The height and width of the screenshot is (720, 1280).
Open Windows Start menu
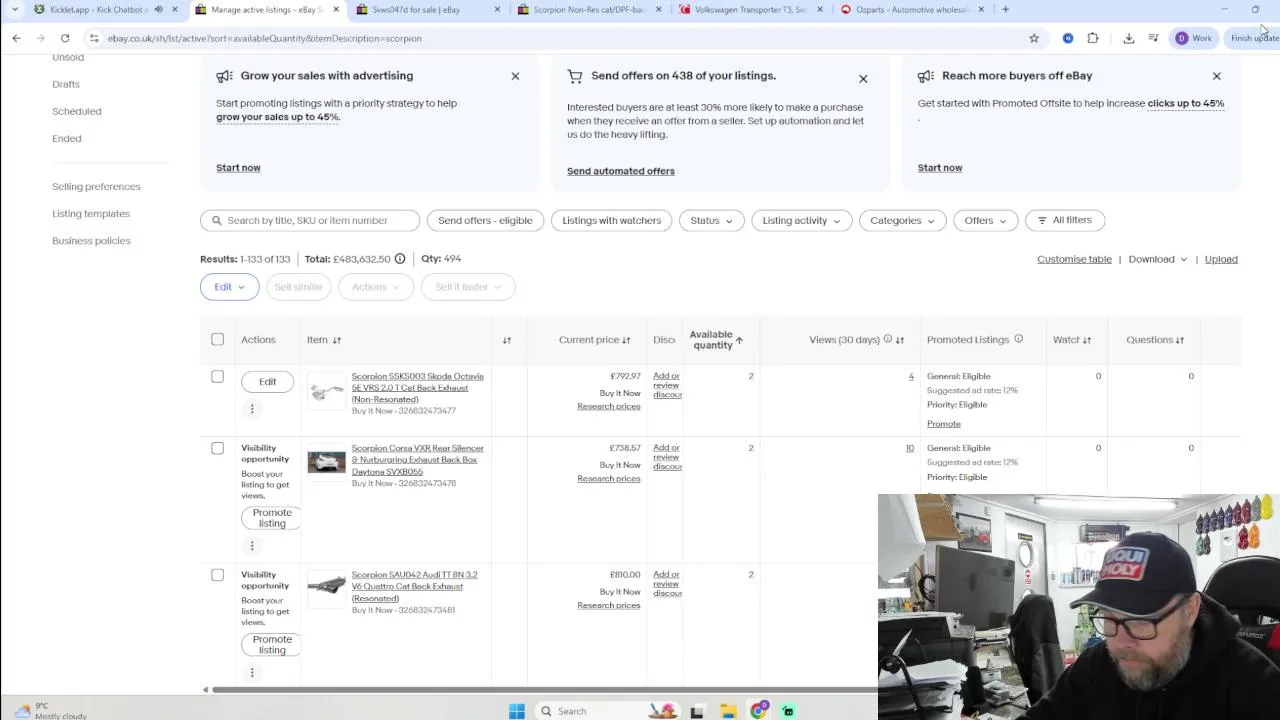517,711
